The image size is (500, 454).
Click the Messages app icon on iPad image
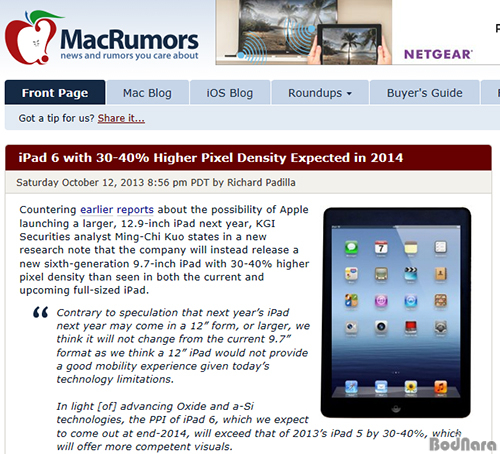(x=351, y=248)
